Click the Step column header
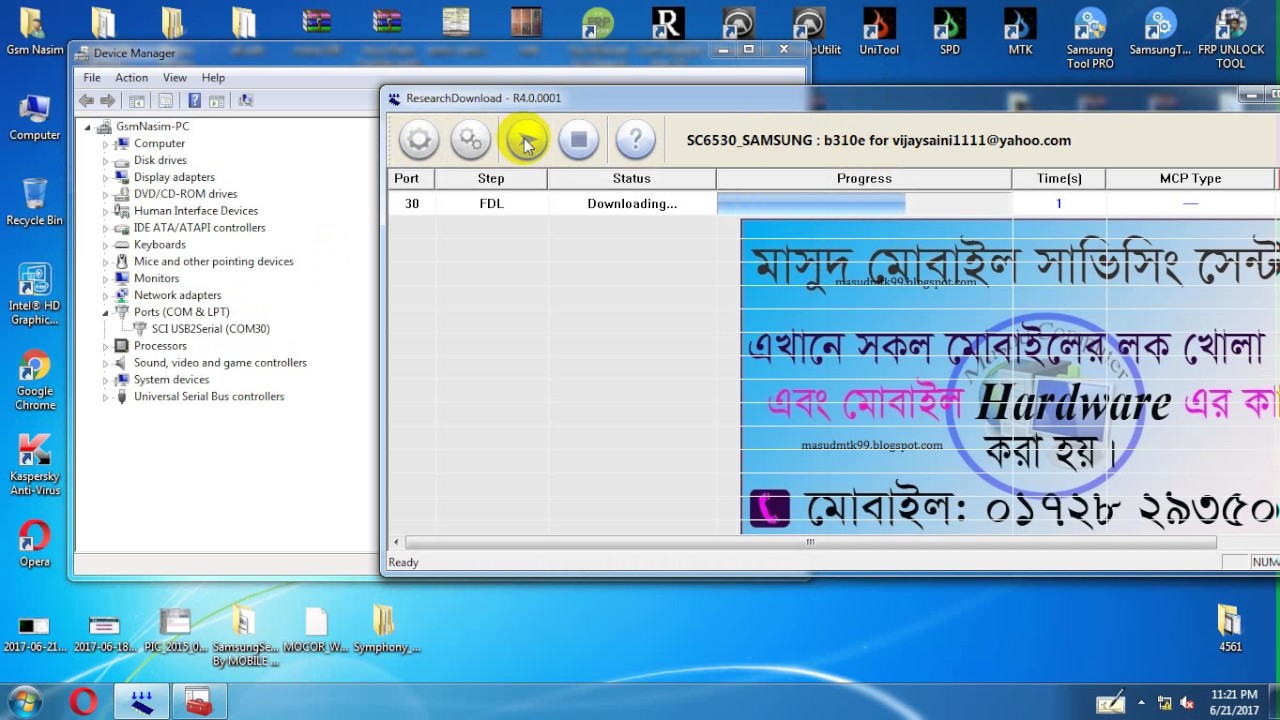 (491, 179)
